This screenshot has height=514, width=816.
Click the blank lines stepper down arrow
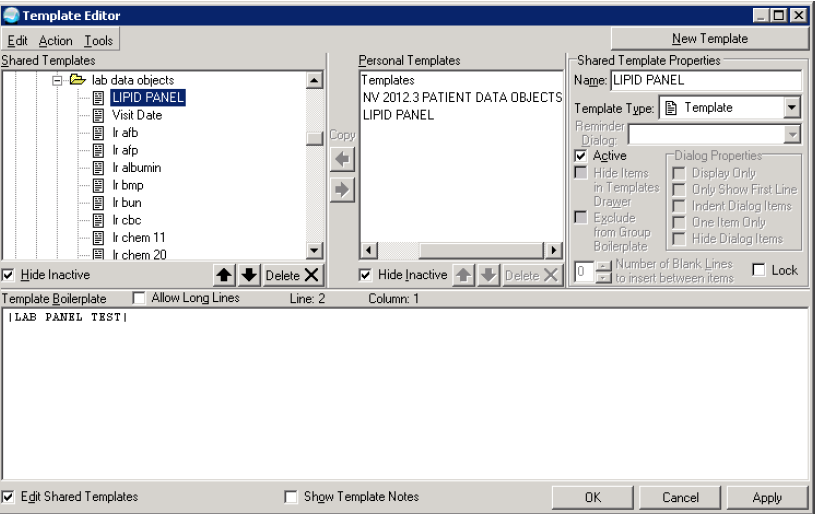(x=603, y=278)
